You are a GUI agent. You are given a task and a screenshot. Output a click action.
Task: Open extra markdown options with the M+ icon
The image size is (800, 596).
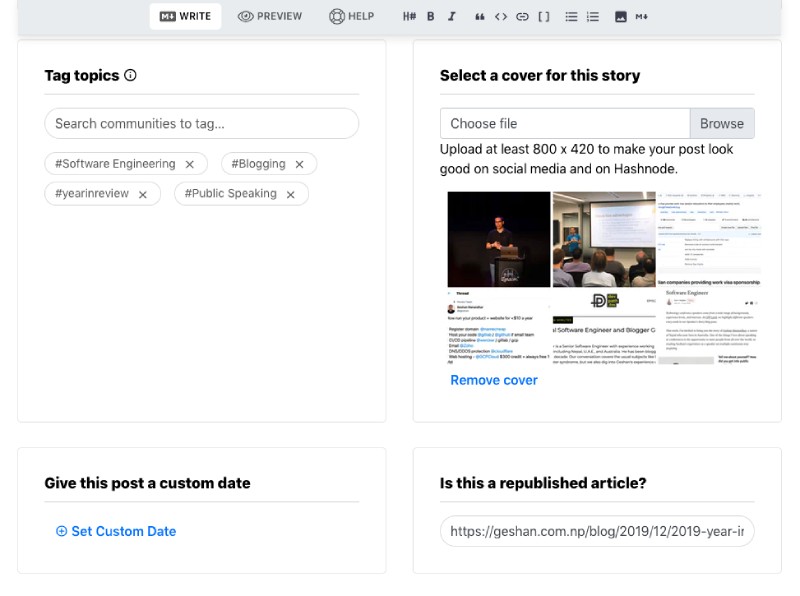pos(641,16)
